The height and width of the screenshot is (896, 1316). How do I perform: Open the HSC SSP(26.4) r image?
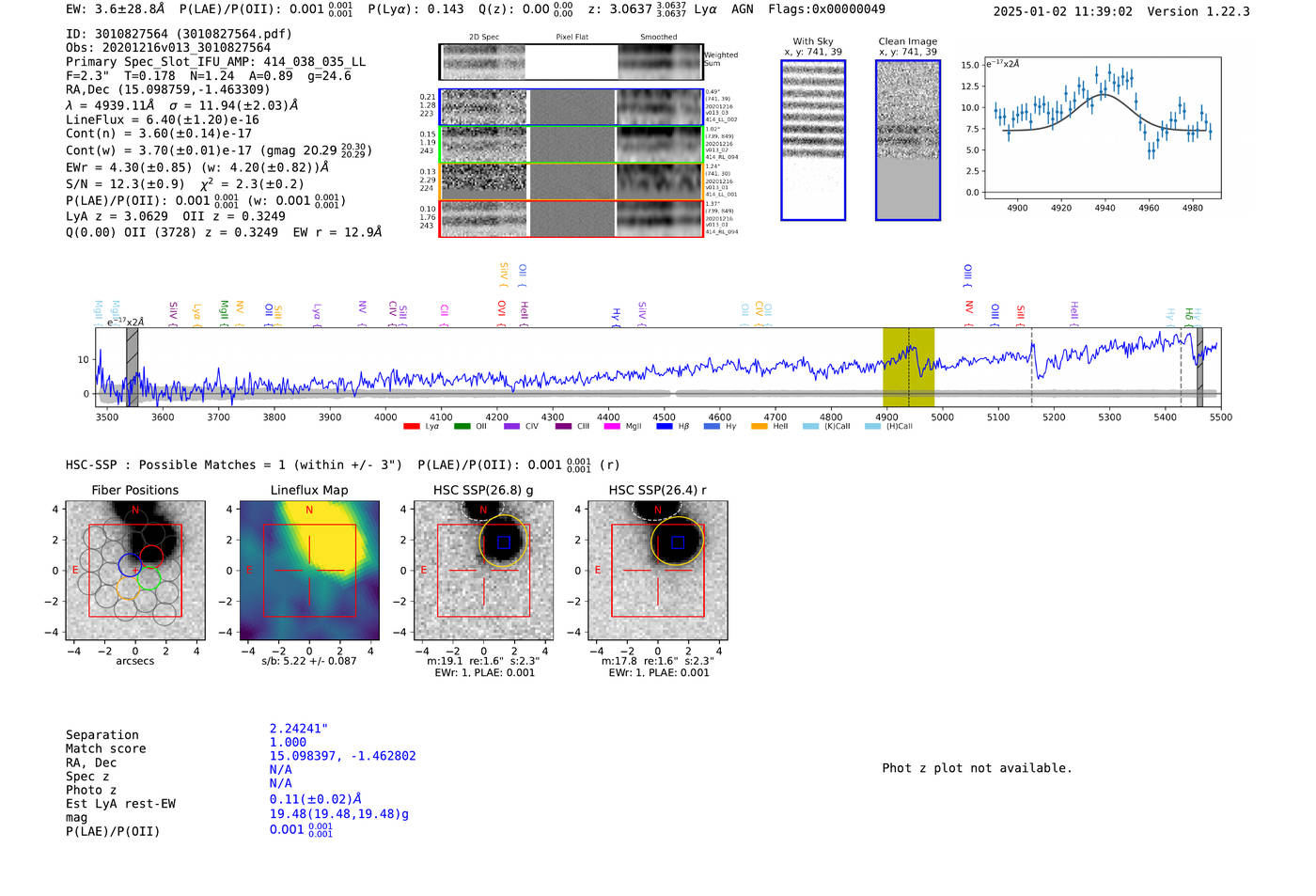click(658, 571)
